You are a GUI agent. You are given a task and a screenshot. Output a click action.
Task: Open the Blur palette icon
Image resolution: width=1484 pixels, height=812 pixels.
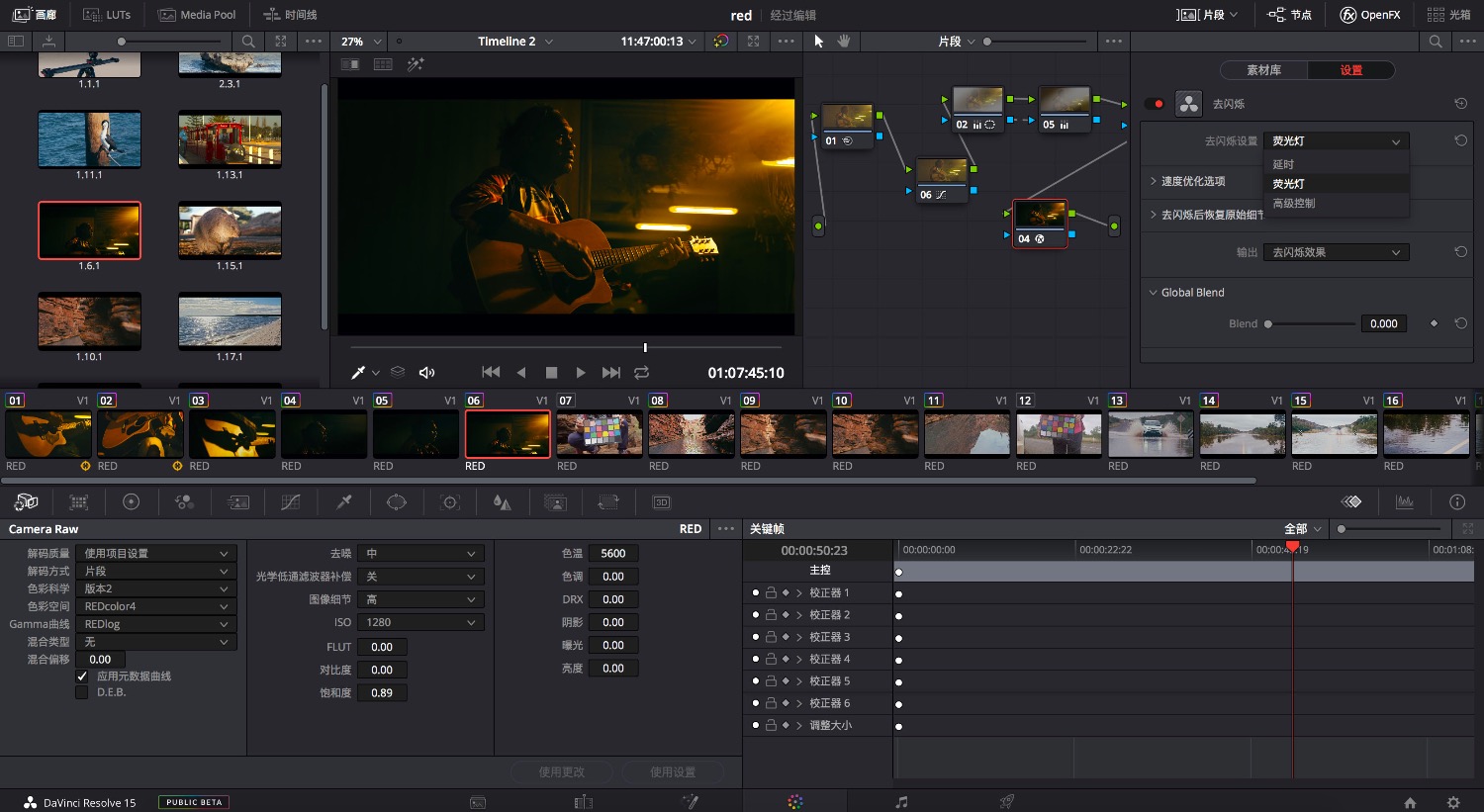(503, 502)
